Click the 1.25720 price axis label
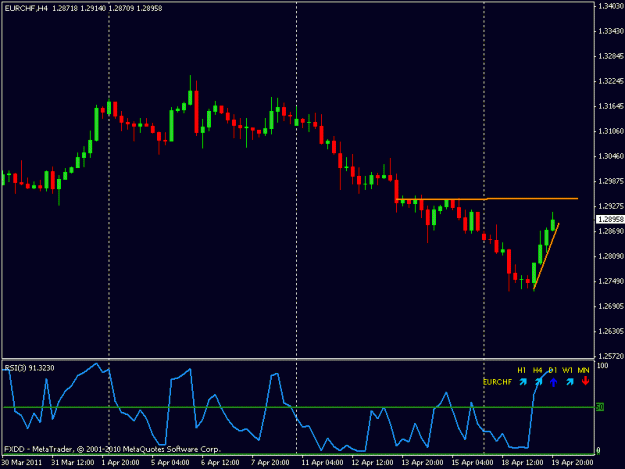This screenshot has width=625, height=469. [611, 356]
